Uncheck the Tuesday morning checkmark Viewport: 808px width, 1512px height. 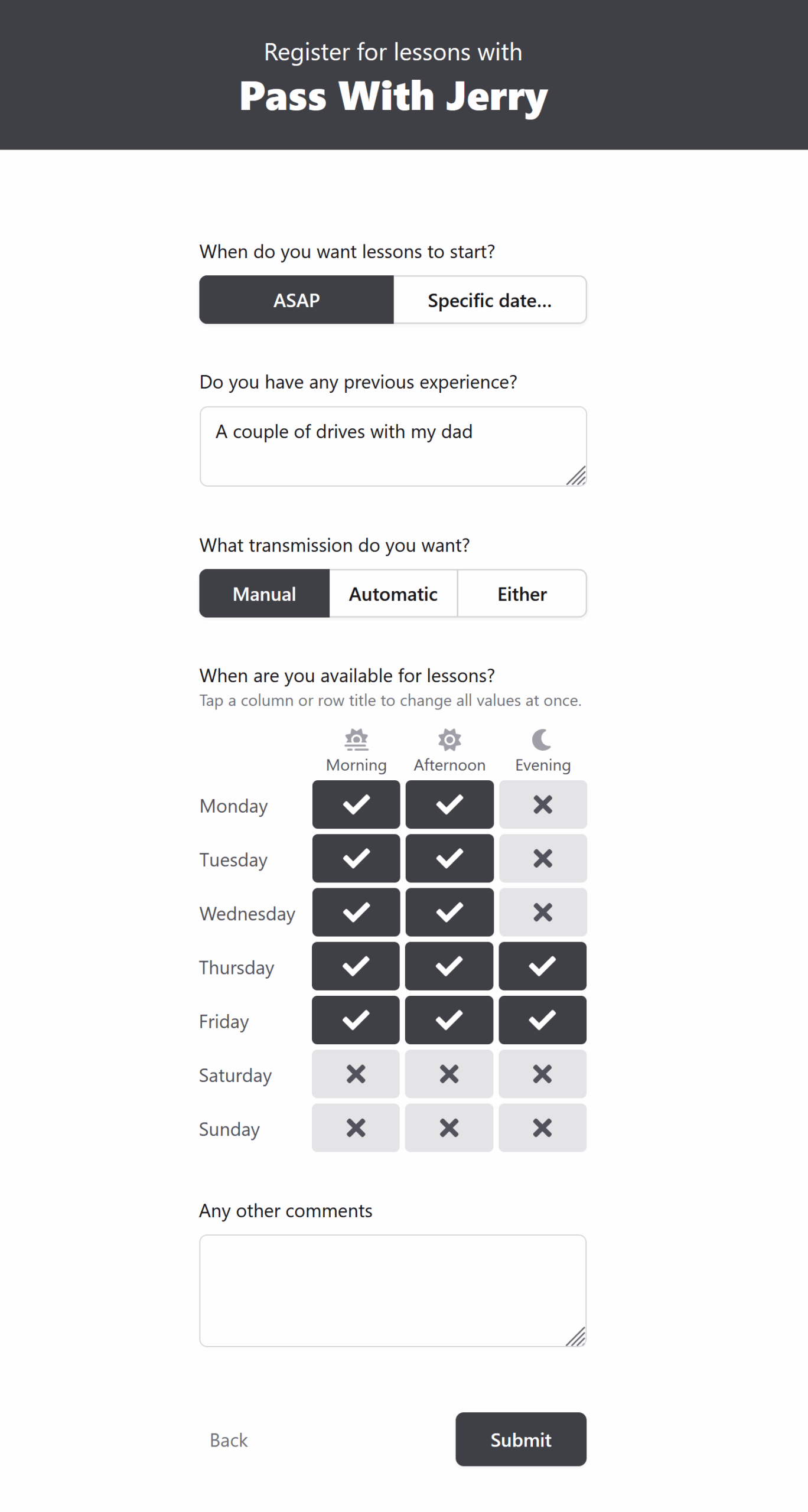click(x=356, y=858)
